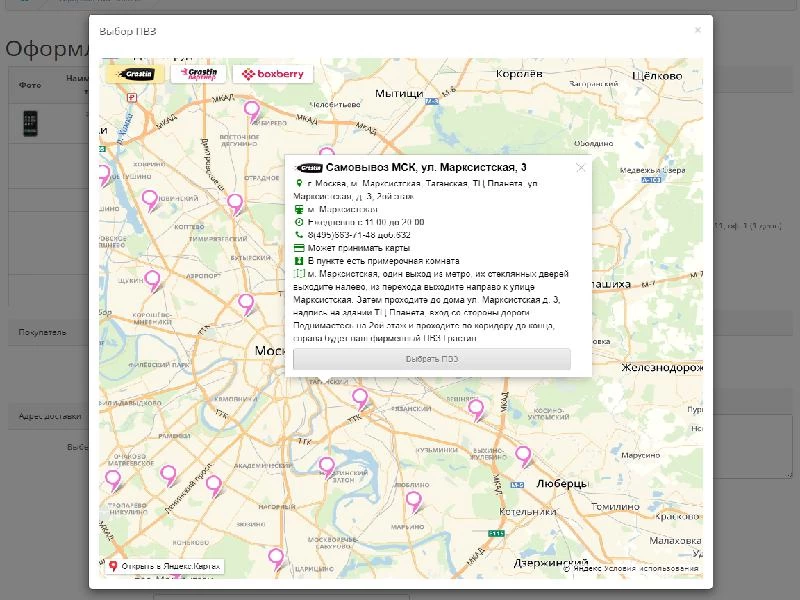The image size is (800, 600).
Task: Click the Мытищи city label on map
Action: tap(399, 93)
